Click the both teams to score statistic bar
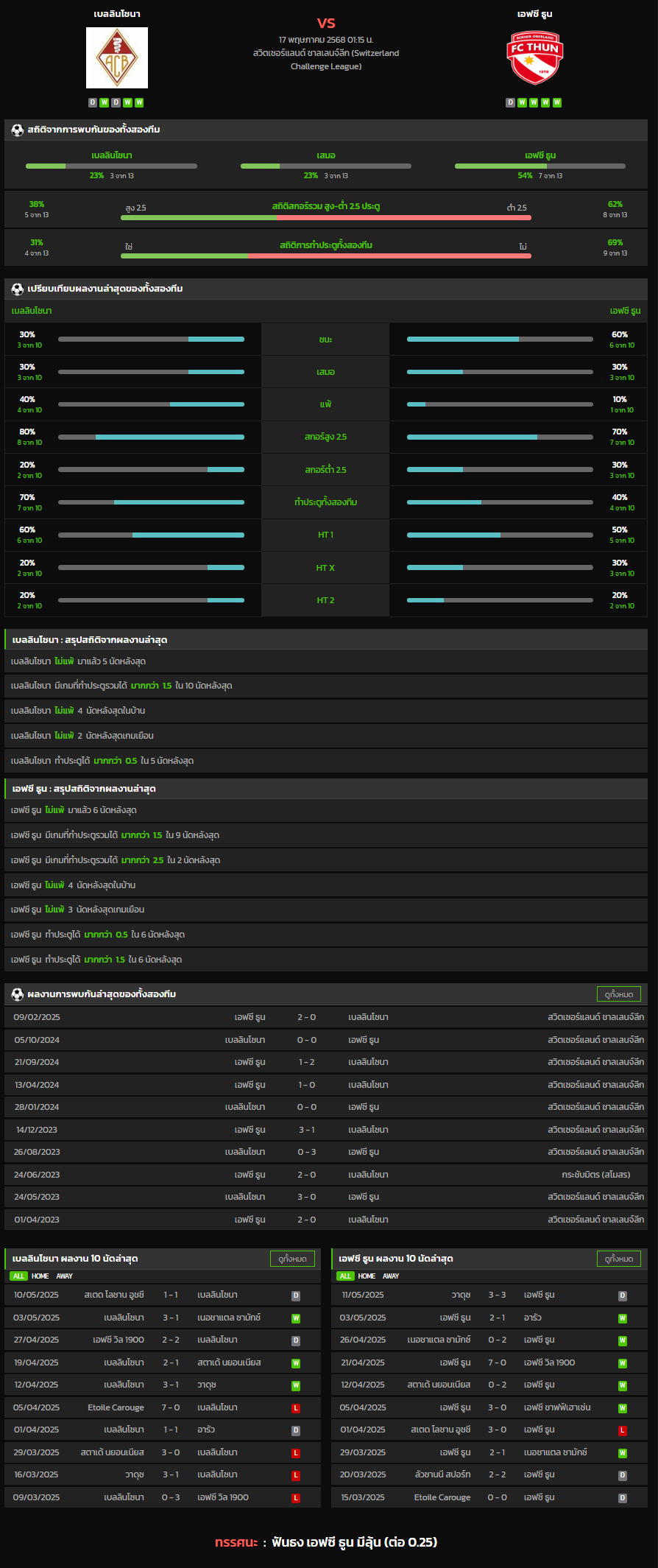The image size is (658, 1568). [326, 256]
